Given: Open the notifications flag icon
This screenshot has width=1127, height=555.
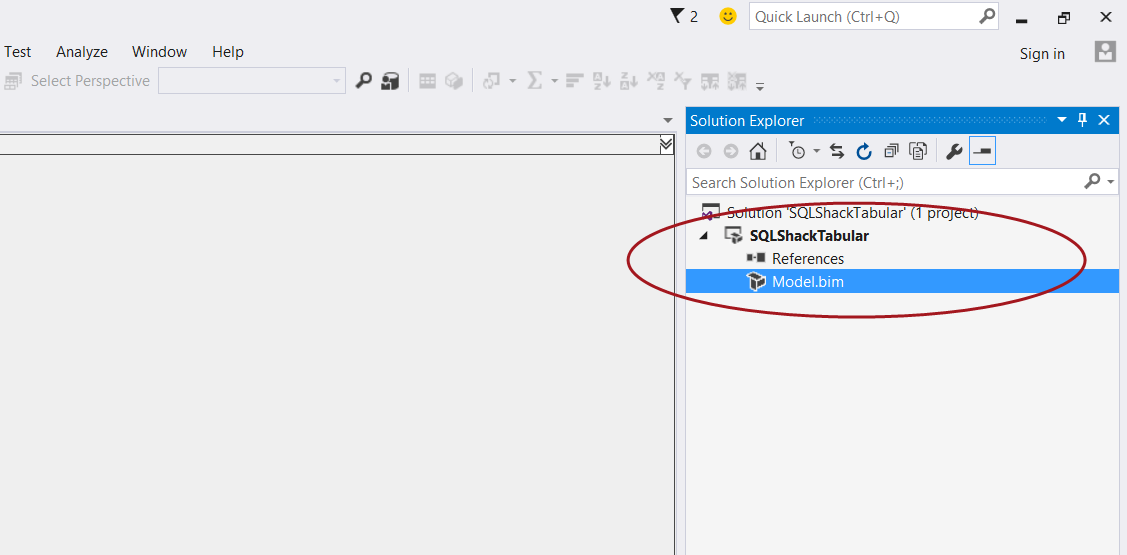Looking at the screenshot, I should coord(676,16).
